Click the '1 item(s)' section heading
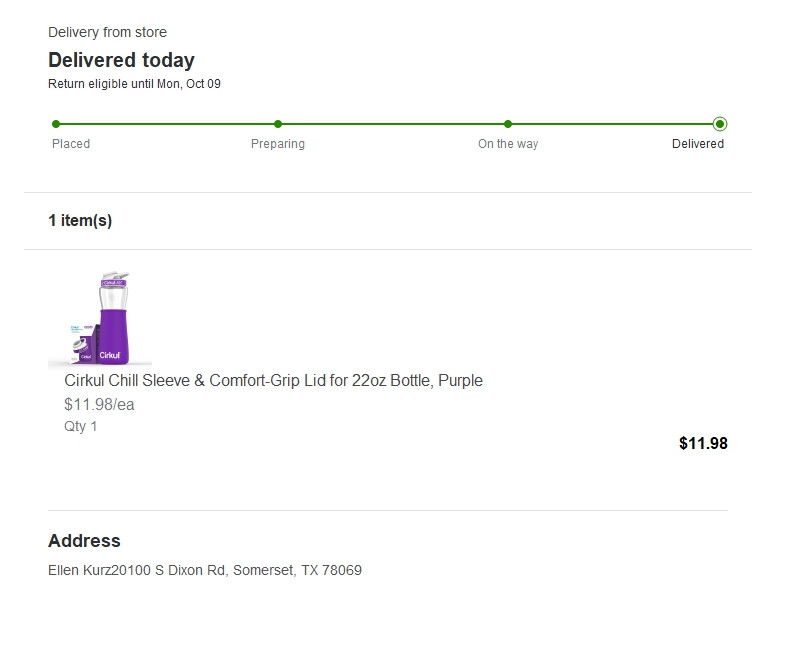 [x=80, y=221]
